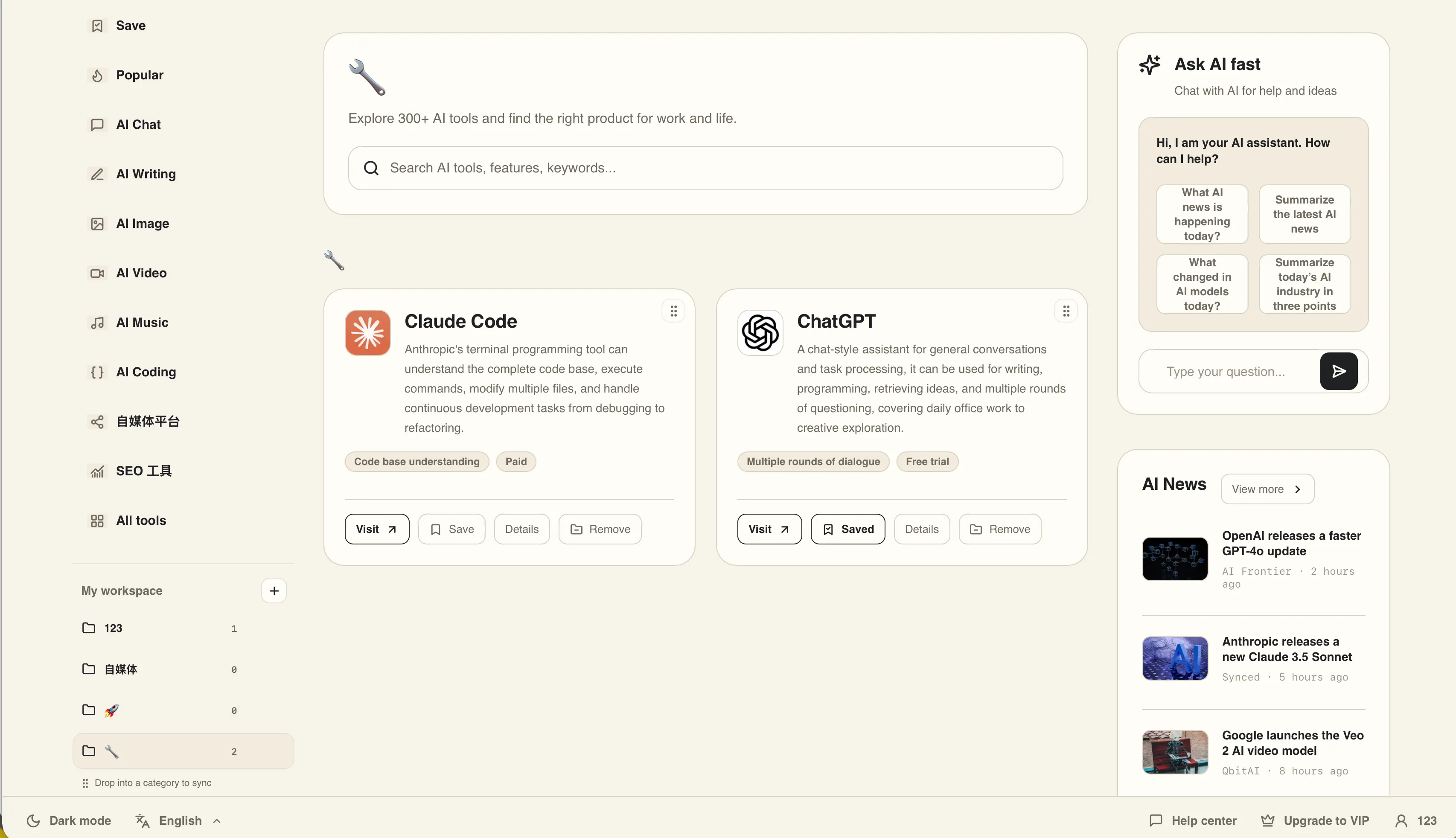This screenshot has height=838, width=1456.
Task: Click drag handle on Claude Code card
Action: (673, 311)
